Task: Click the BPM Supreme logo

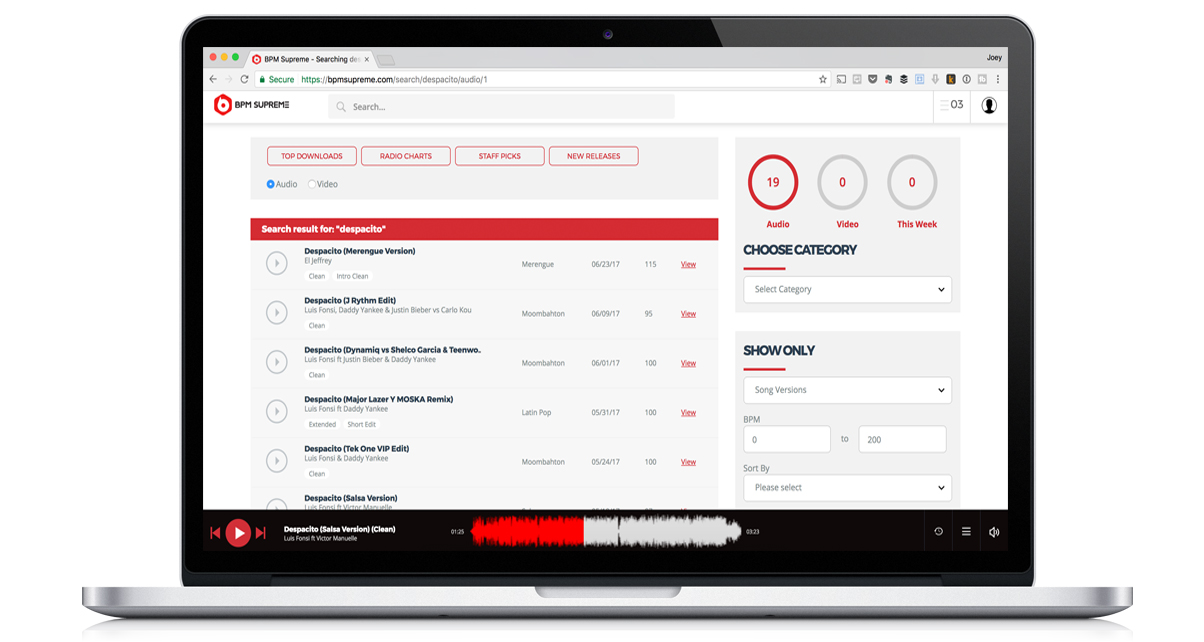Action: point(252,105)
